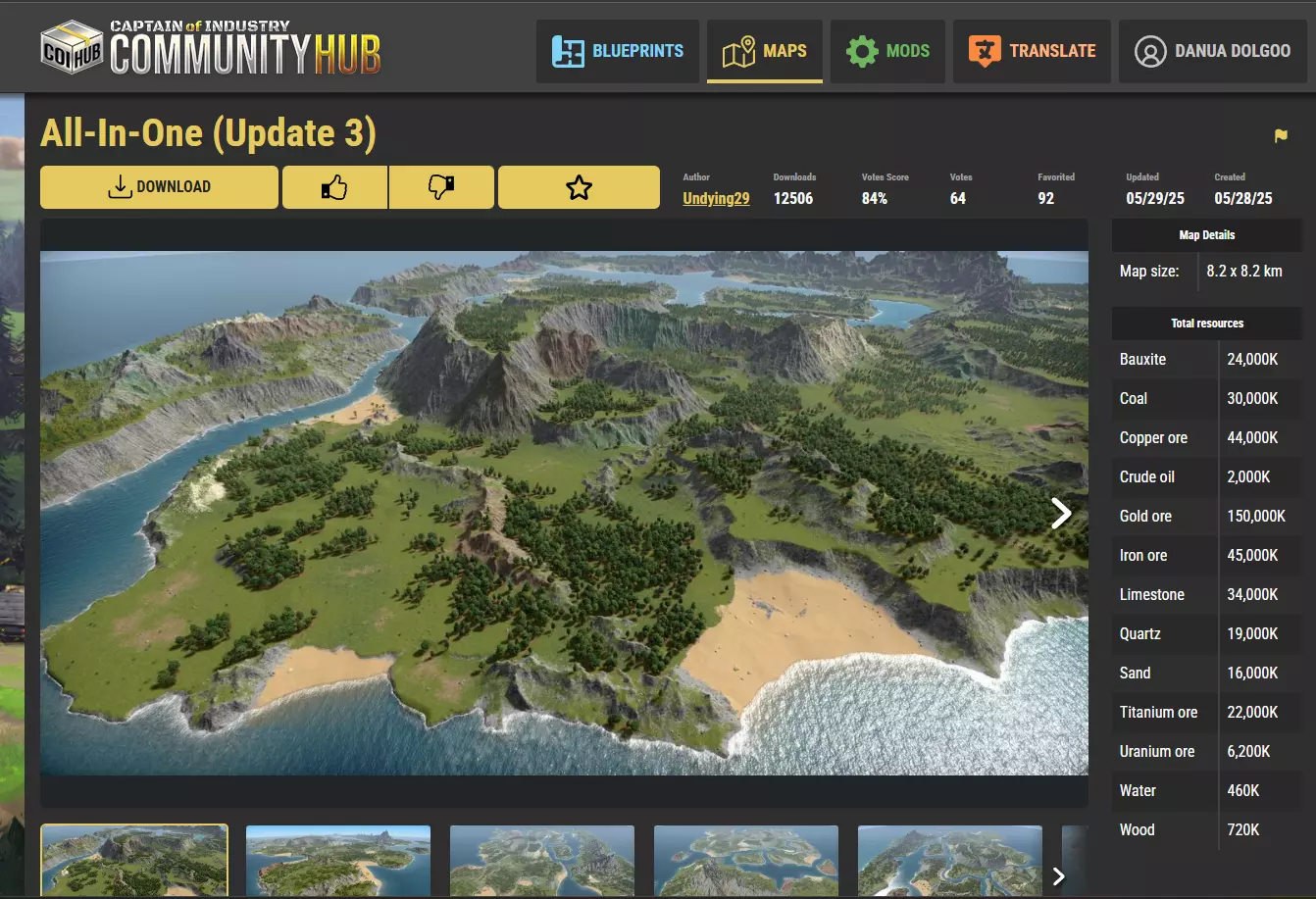Open the Danua Dolgoo account menu

1212,51
